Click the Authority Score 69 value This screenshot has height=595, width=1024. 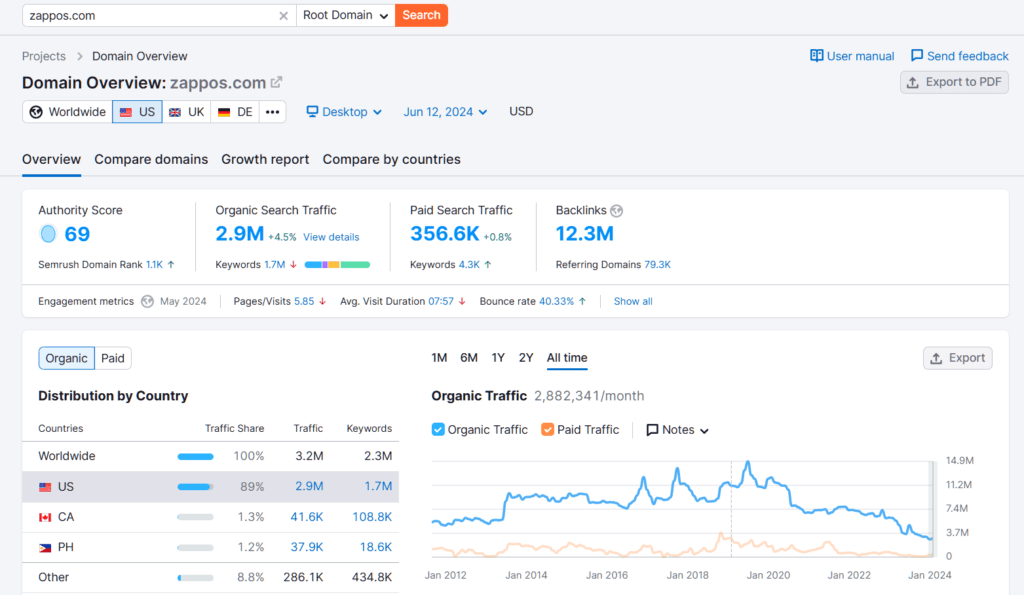[x=77, y=234]
